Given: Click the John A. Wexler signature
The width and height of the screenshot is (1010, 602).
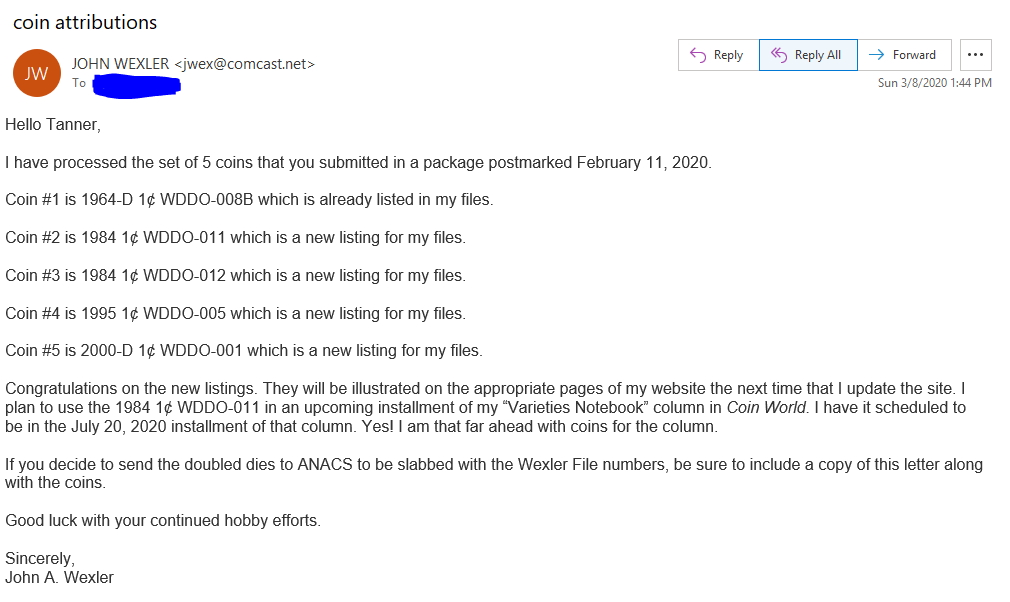Looking at the screenshot, I should 59,578.
